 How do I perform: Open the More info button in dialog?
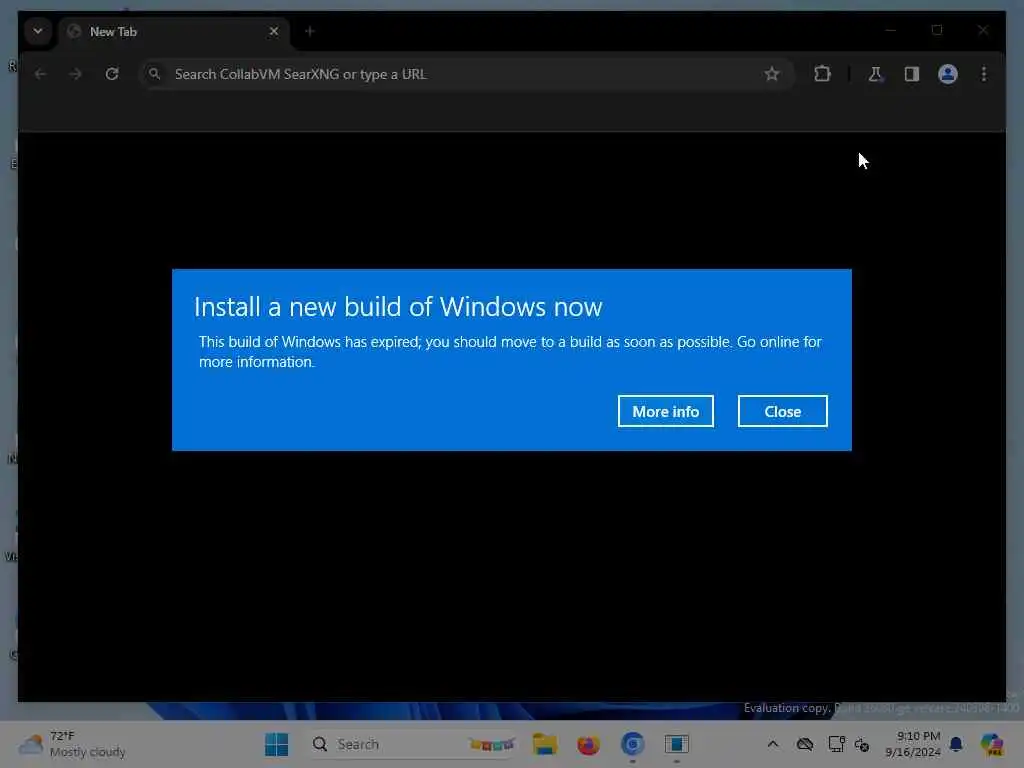[x=665, y=411]
